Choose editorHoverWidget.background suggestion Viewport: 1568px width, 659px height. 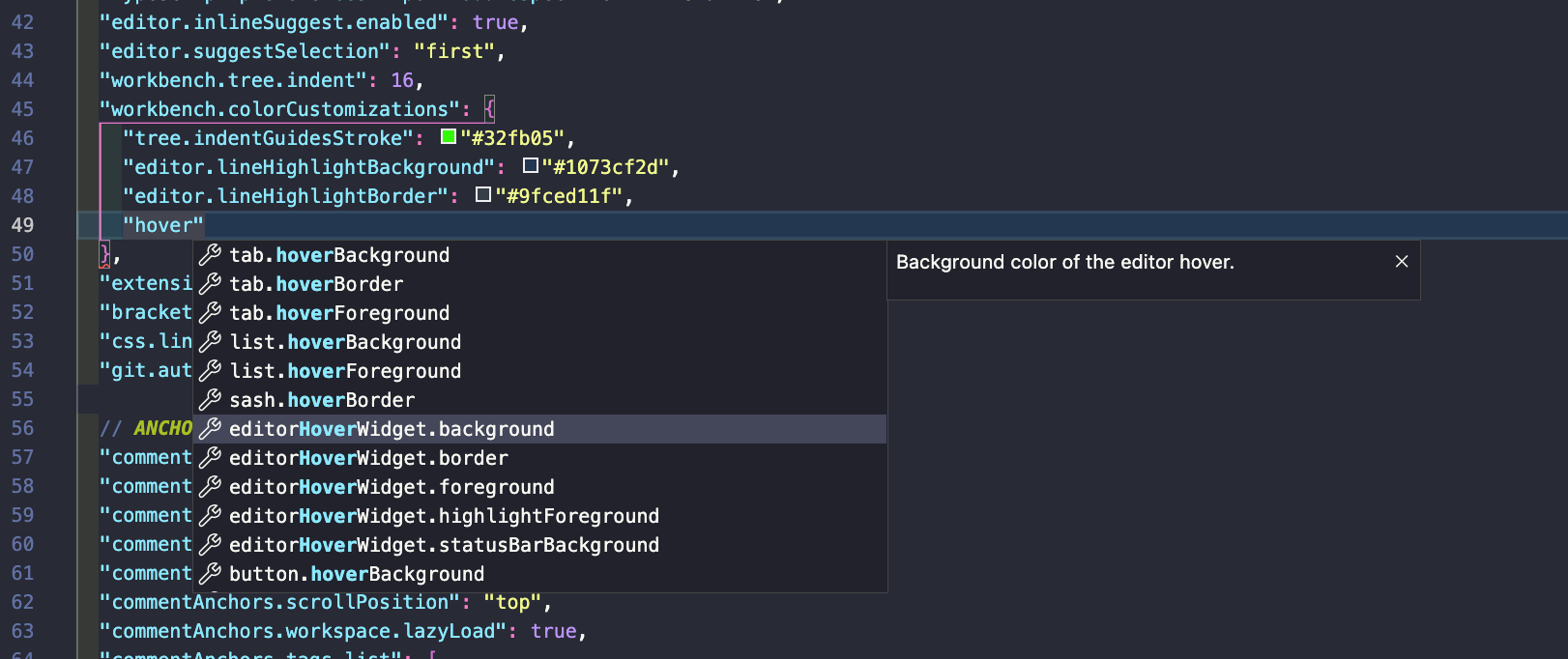point(392,429)
